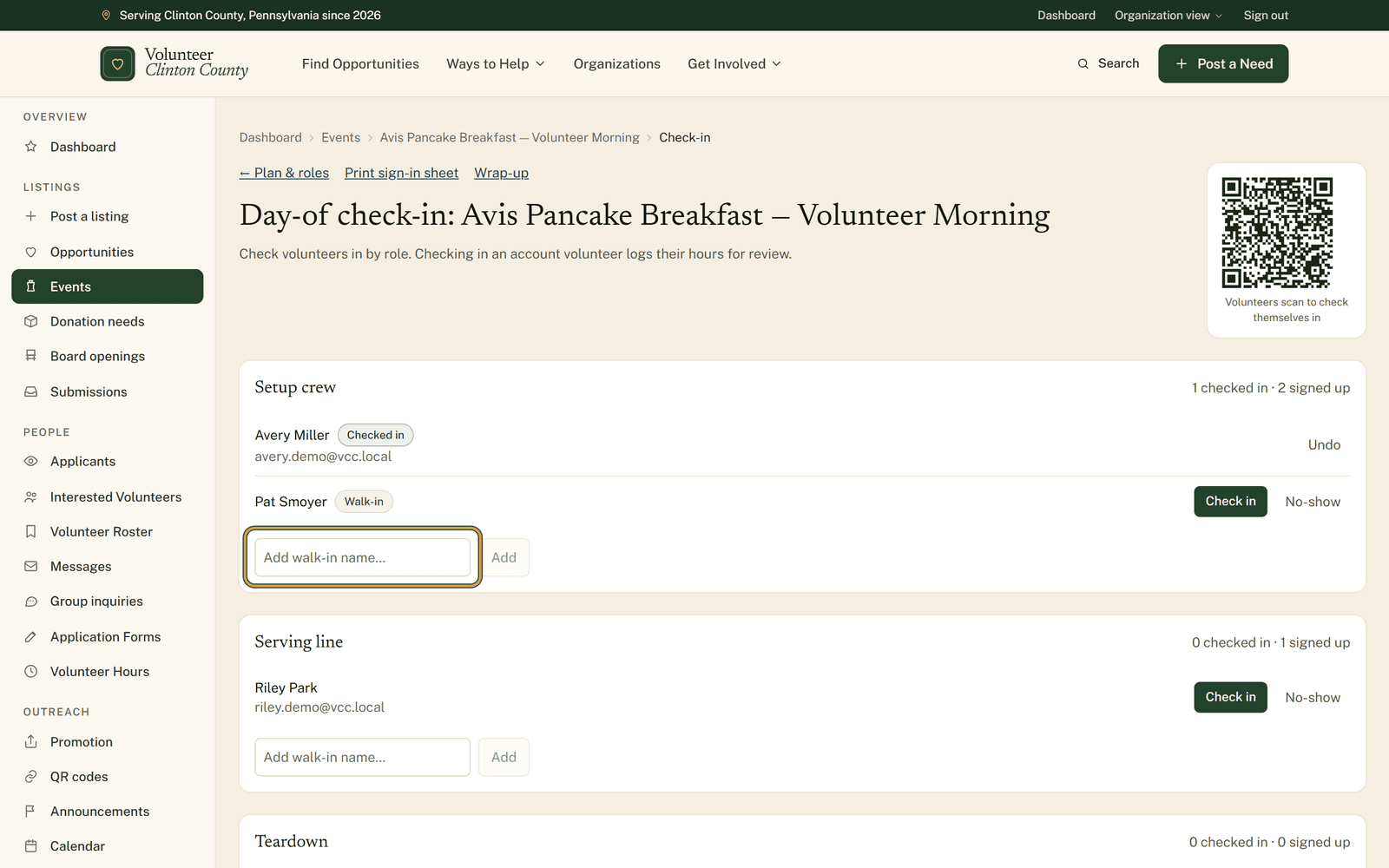The width and height of the screenshot is (1389, 868).
Task: Click Sign out
Action: pyautogui.click(x=1266, y=16)
